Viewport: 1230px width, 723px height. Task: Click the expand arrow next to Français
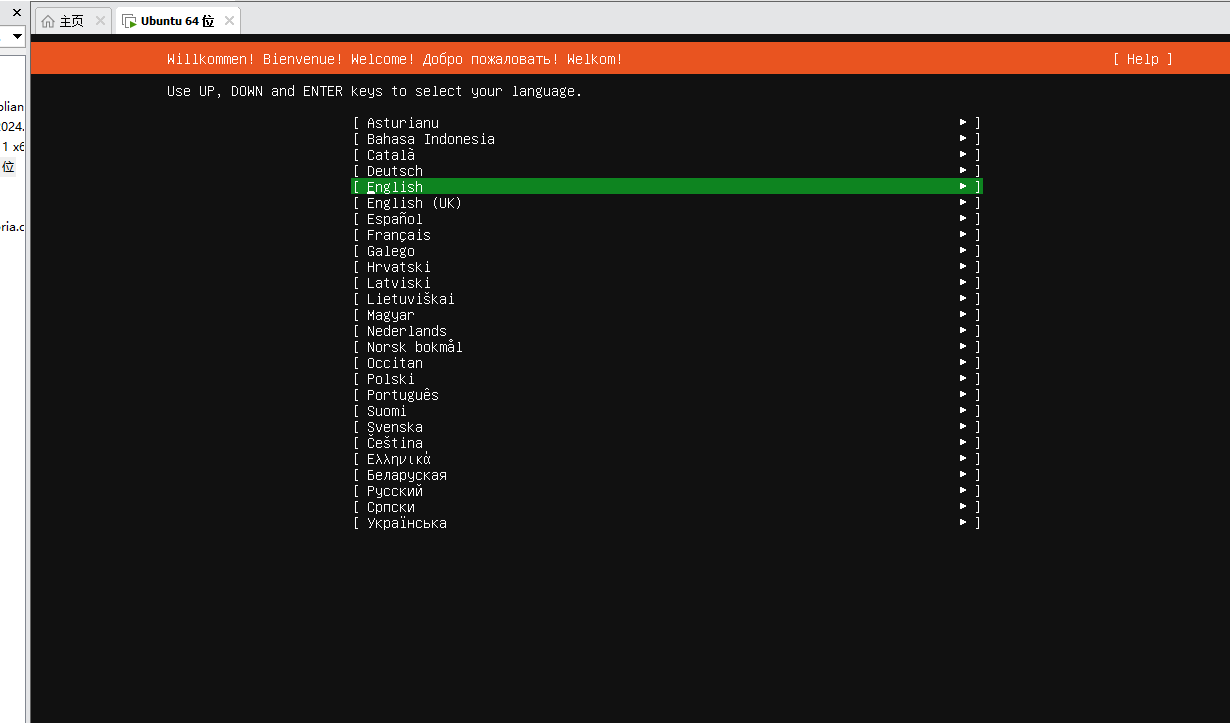click(x=963, y=234)
